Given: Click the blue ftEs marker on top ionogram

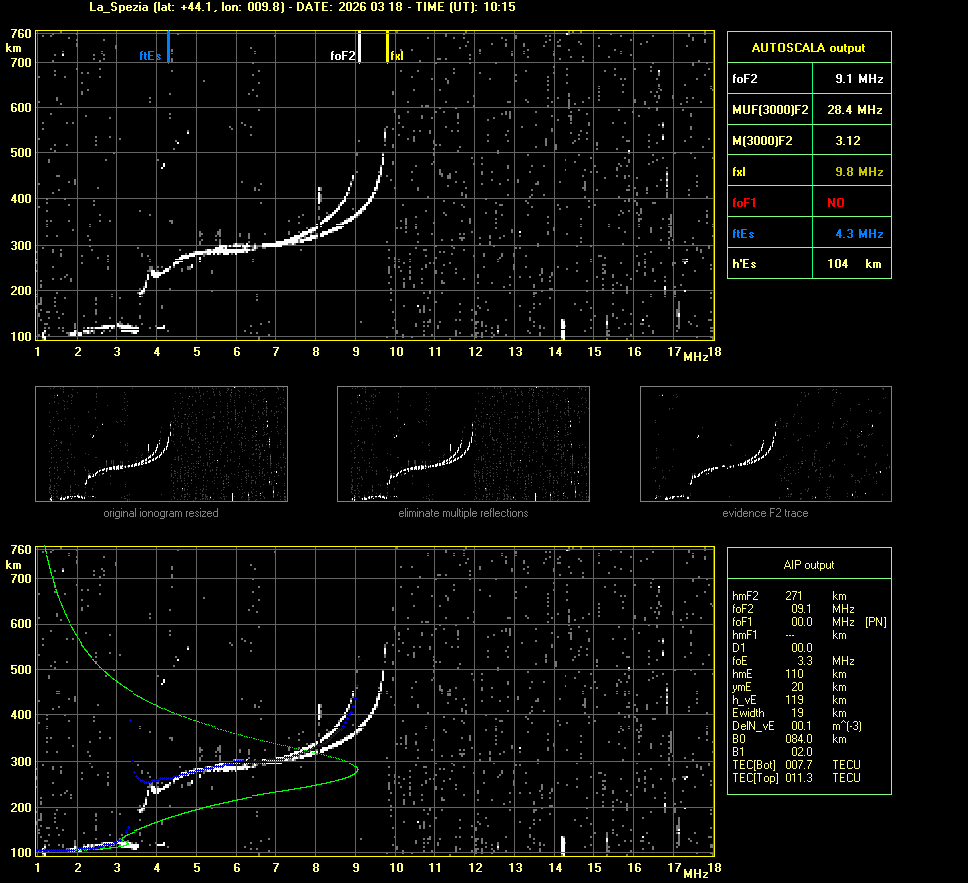Looking at the screenshot, I should click(x=169, y=47).
